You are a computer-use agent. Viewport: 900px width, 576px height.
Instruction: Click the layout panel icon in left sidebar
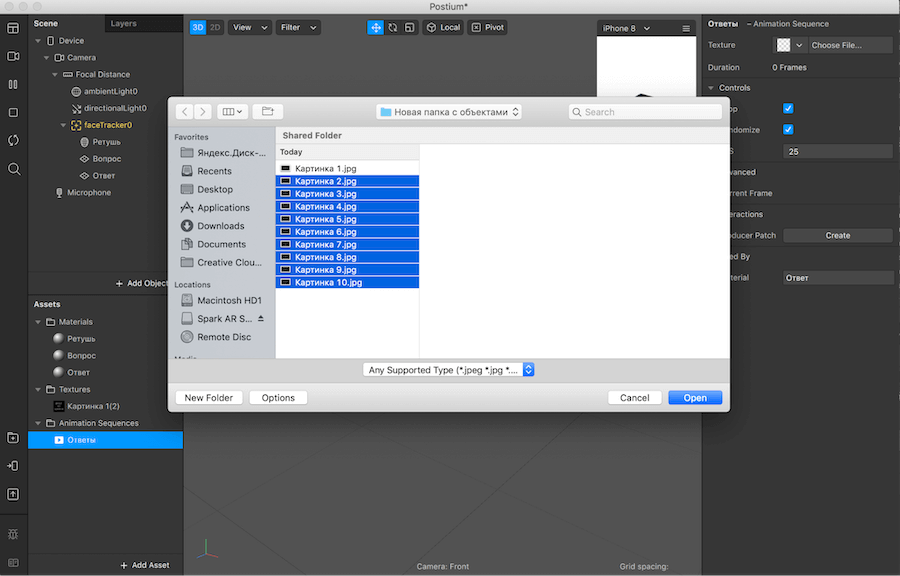[13, 28]
